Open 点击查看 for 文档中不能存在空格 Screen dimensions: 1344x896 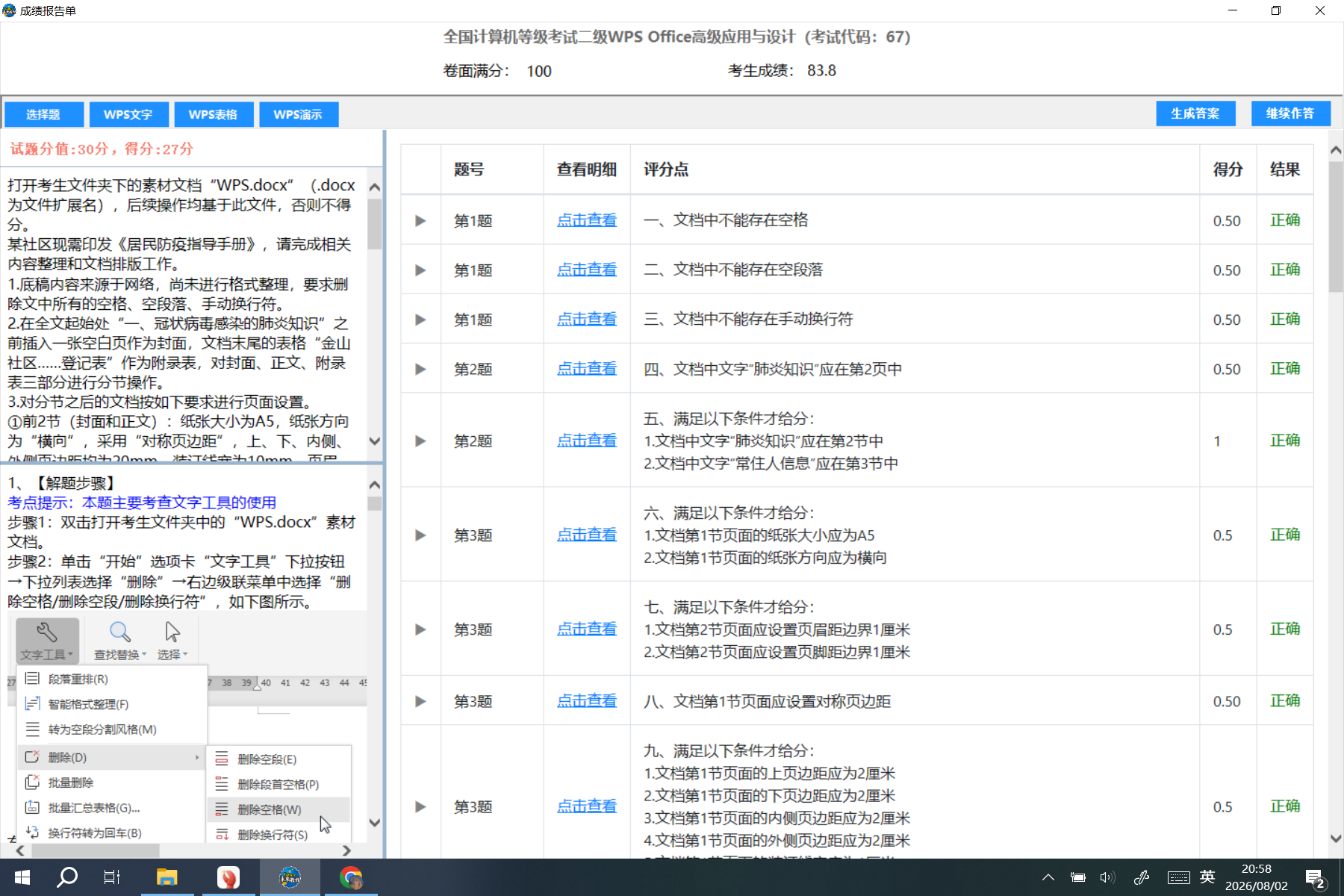tap(587, 220)
